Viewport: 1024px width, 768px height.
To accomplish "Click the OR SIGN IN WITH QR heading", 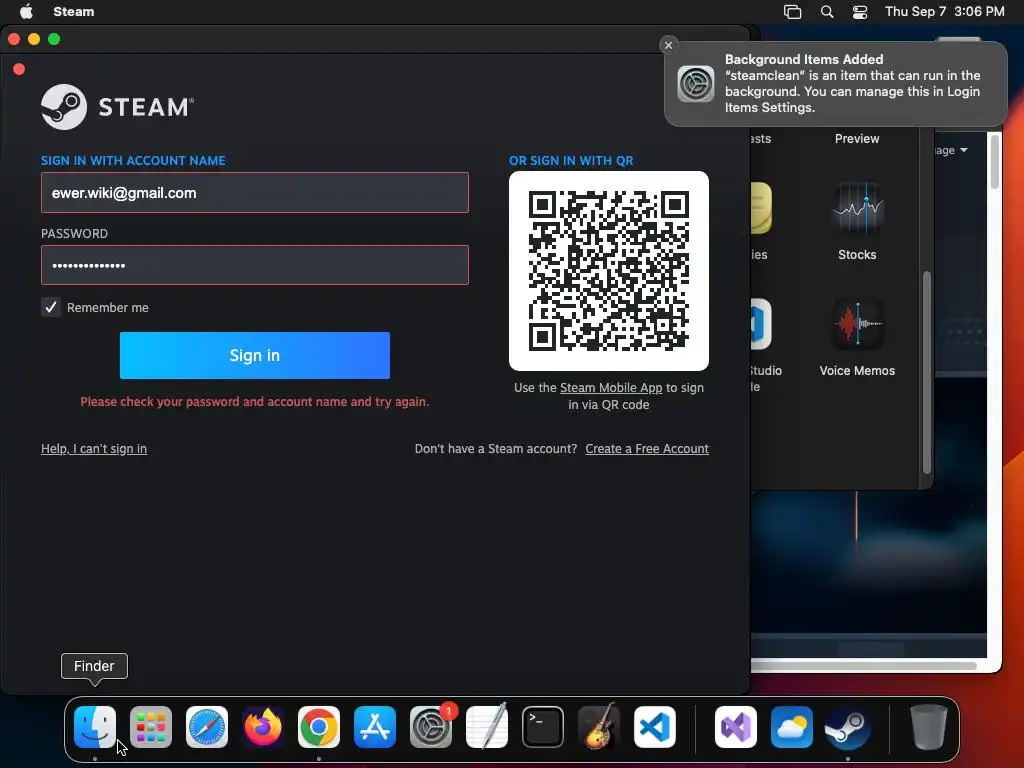I will point(571,161).
